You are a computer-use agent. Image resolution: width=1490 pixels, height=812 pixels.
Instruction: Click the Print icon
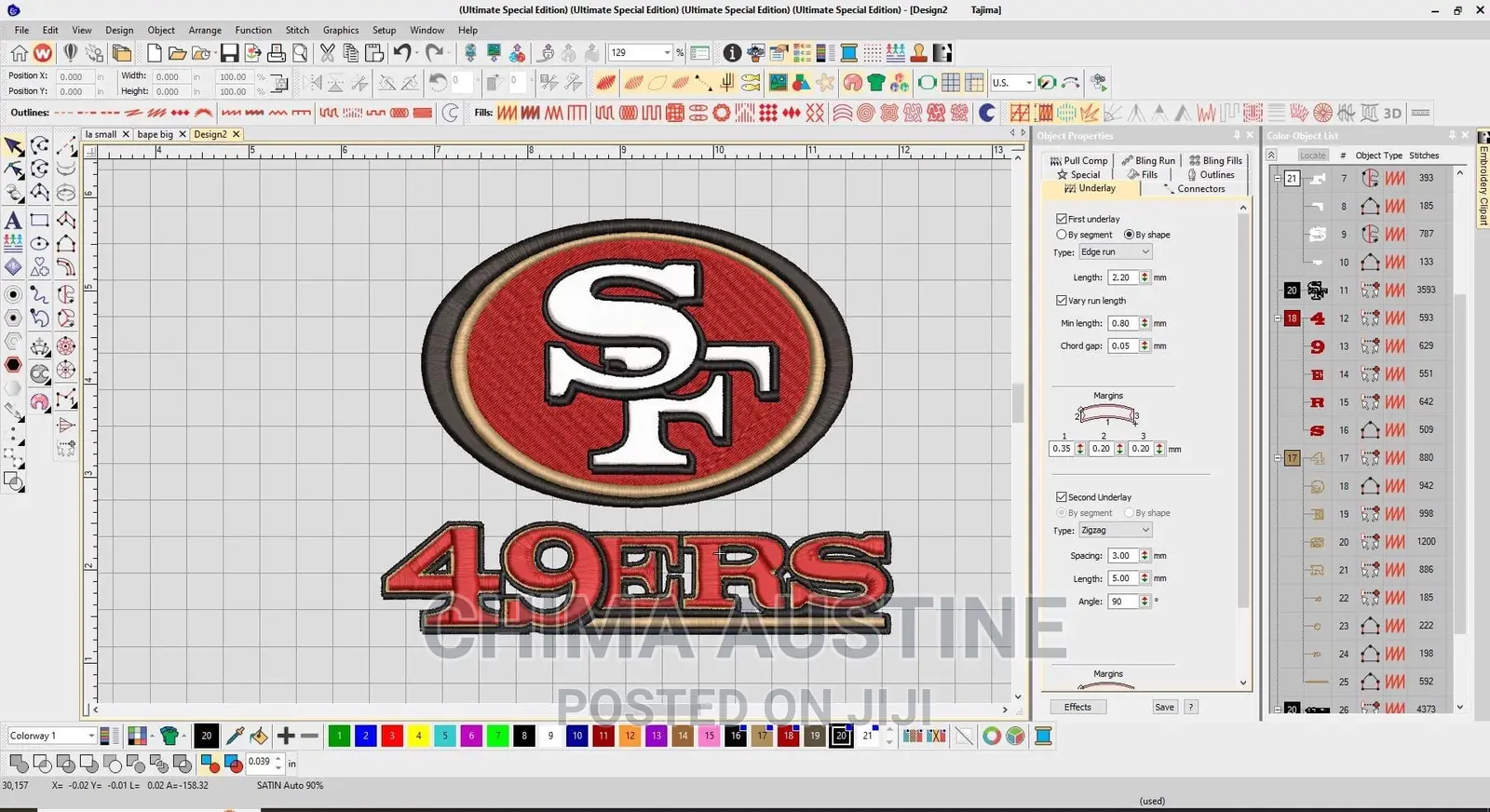277,53
